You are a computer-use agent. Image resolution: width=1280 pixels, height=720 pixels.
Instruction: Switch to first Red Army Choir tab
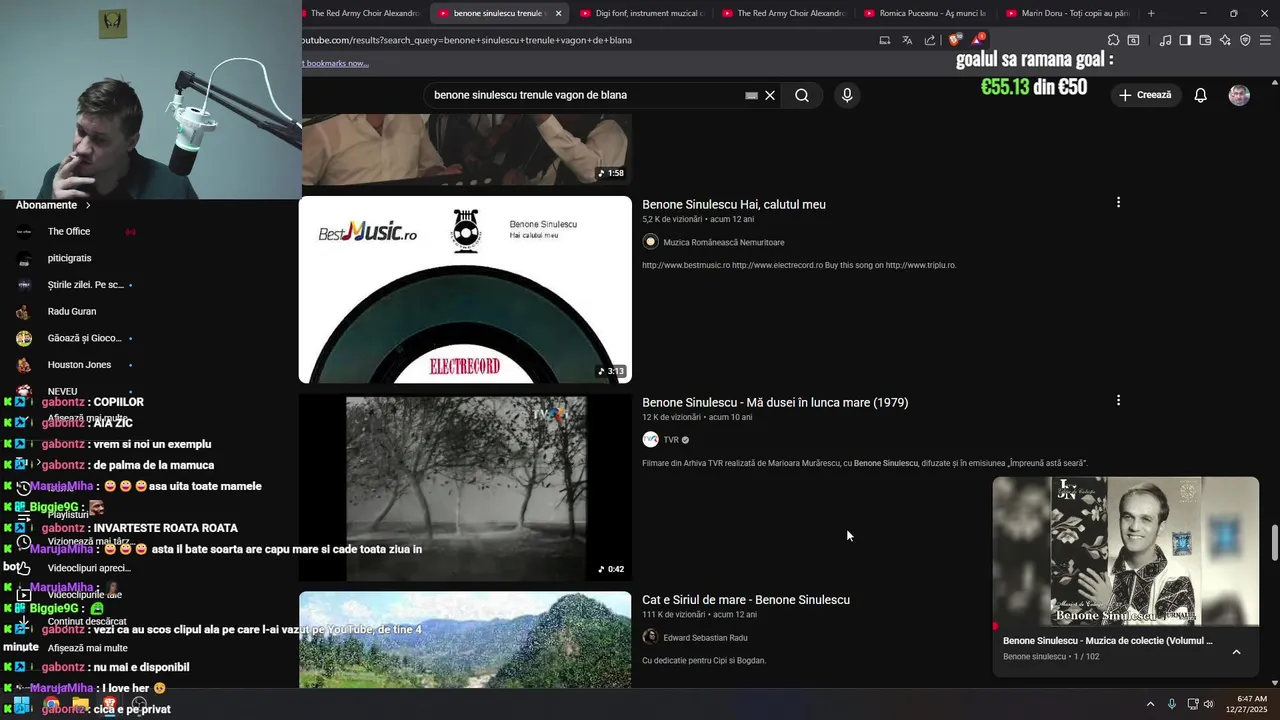[364, 13]
